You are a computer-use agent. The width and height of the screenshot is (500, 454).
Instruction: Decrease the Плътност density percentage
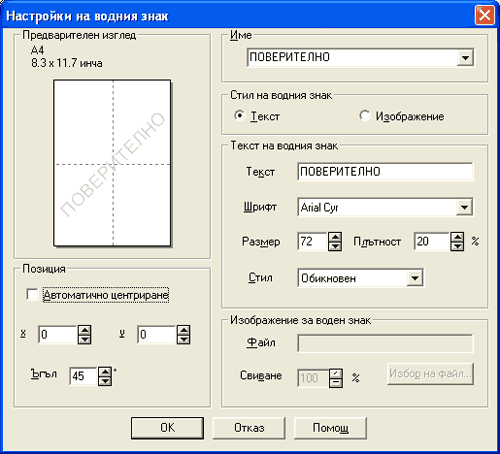point(457,246)
